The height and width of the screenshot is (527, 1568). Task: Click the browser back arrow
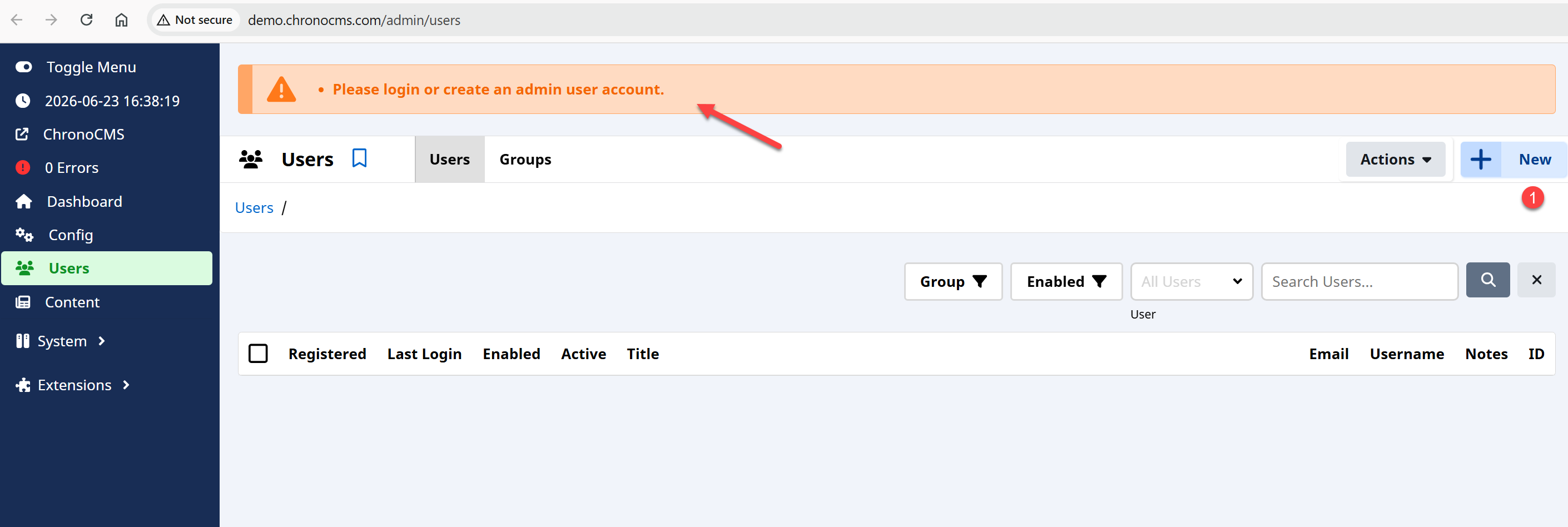tap(17, 20)
